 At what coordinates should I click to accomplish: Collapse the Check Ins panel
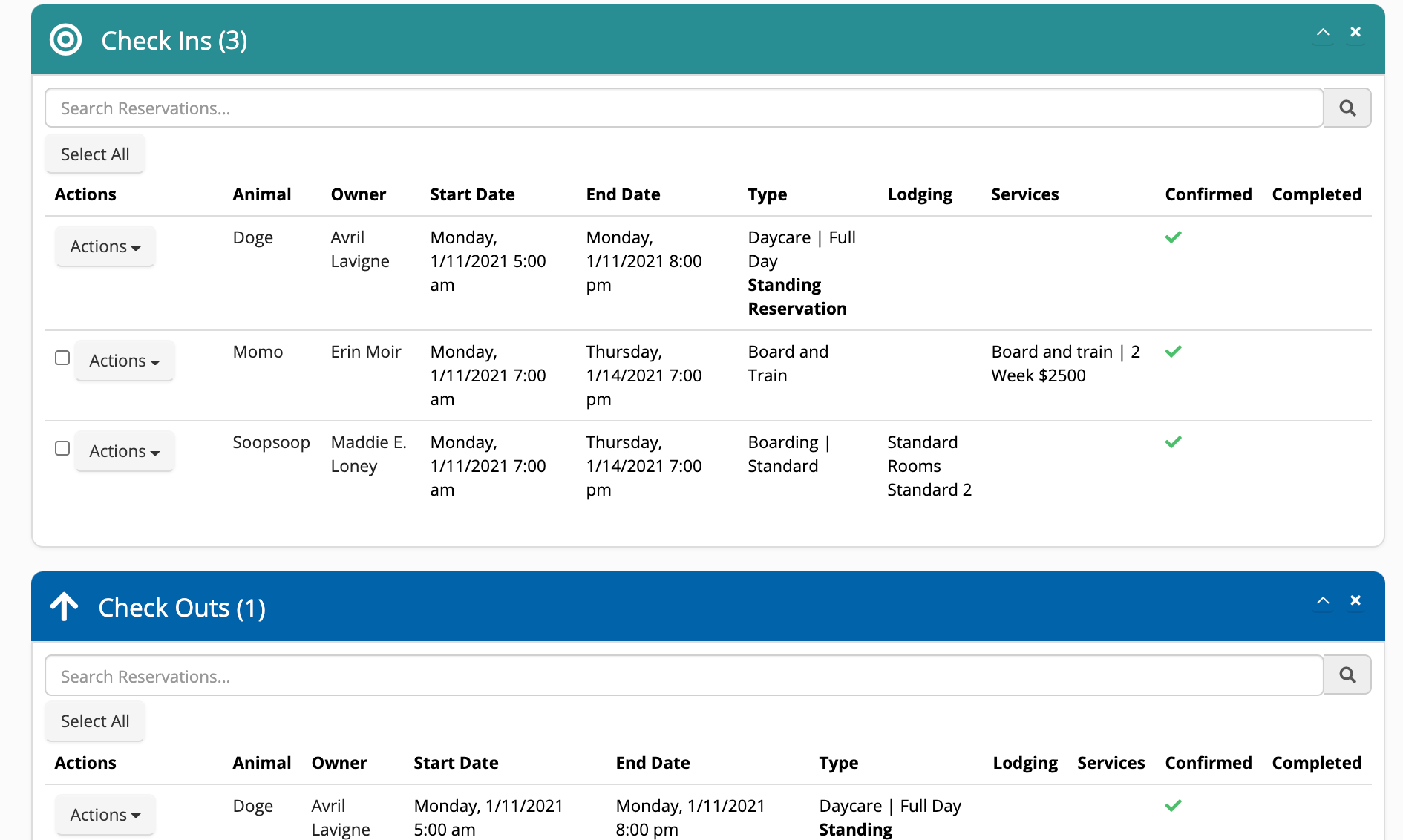1323,33
